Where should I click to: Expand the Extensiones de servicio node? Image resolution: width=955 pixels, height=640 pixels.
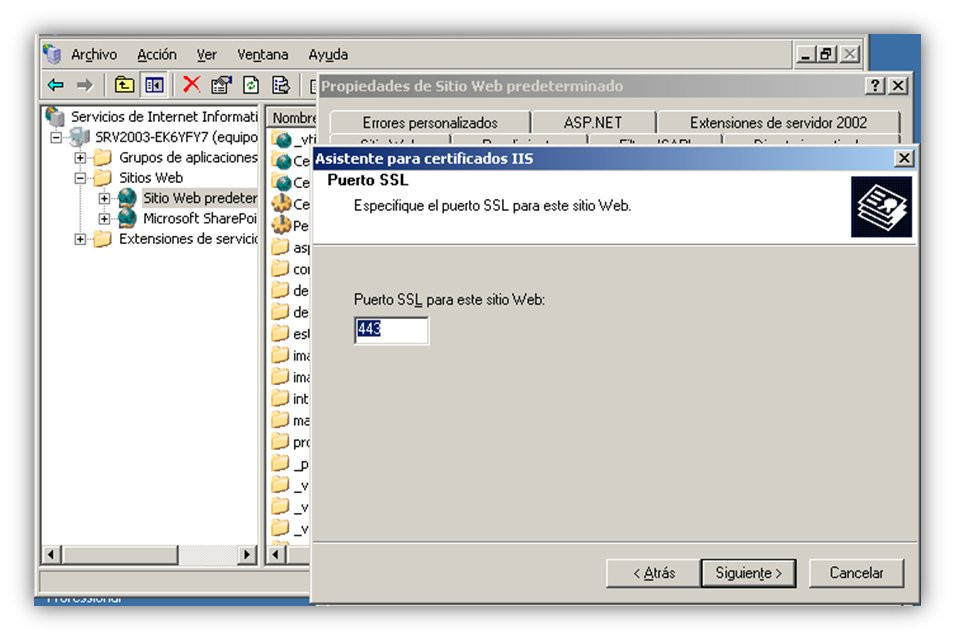[80, 239]
